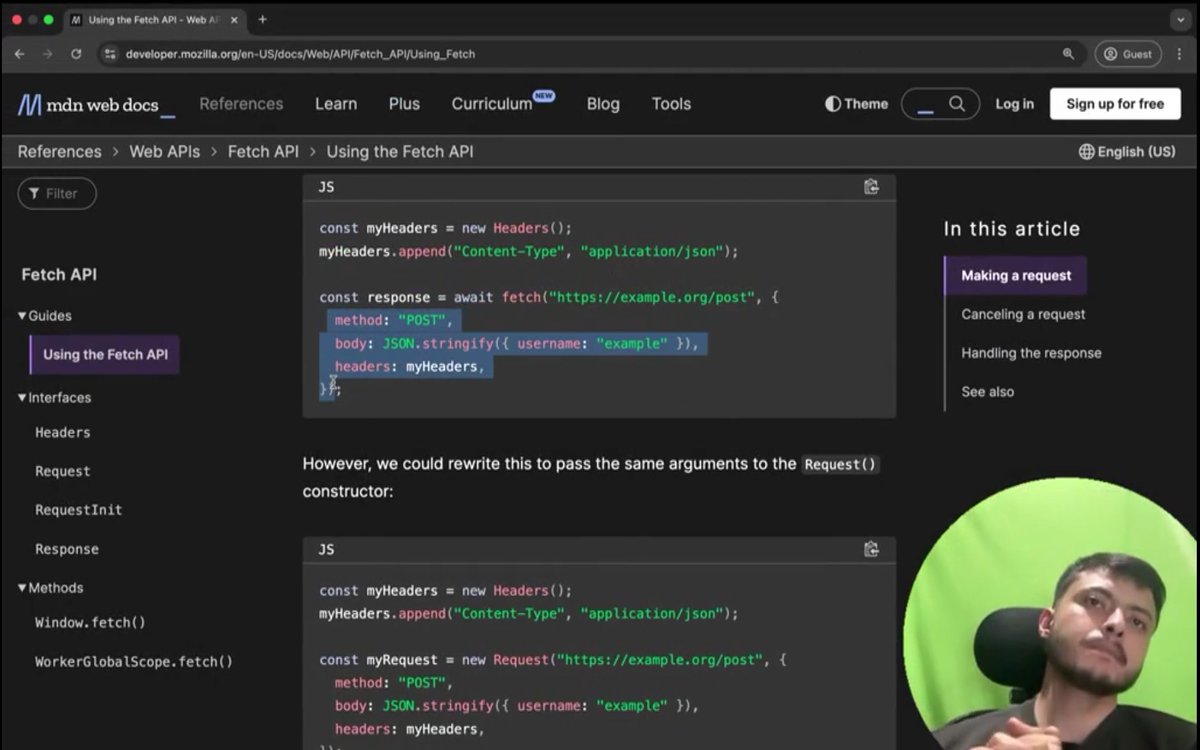
Task: Select Using the Fetch API in the sidebar
Action: (x=105, y=355)
